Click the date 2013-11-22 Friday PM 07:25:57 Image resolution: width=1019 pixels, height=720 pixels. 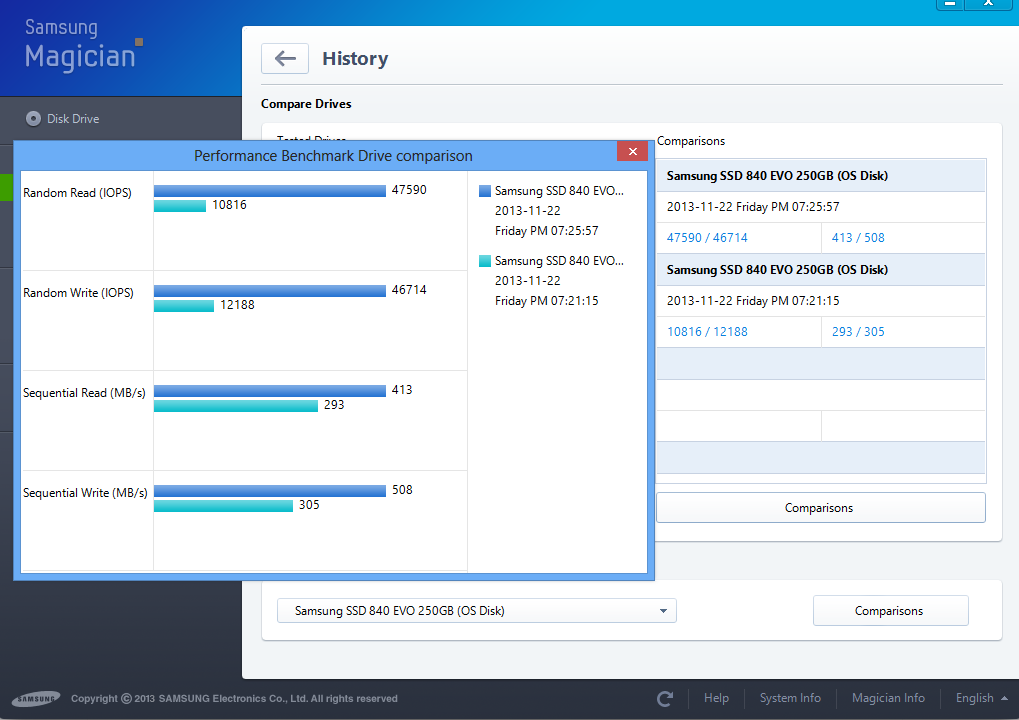pos(753,207)
